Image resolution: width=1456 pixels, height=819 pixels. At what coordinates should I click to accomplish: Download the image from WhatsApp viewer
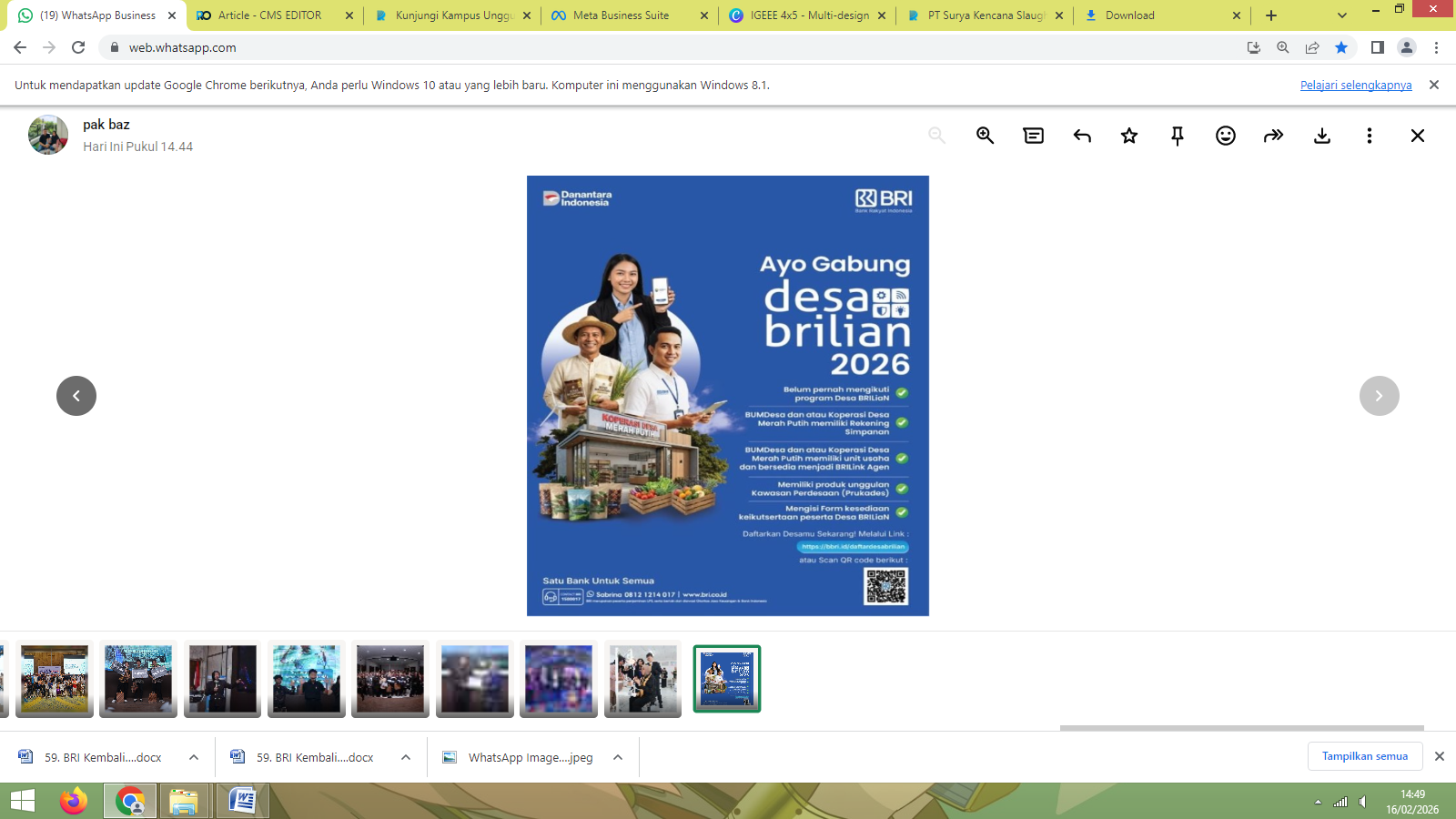[x=1322, y=136]
